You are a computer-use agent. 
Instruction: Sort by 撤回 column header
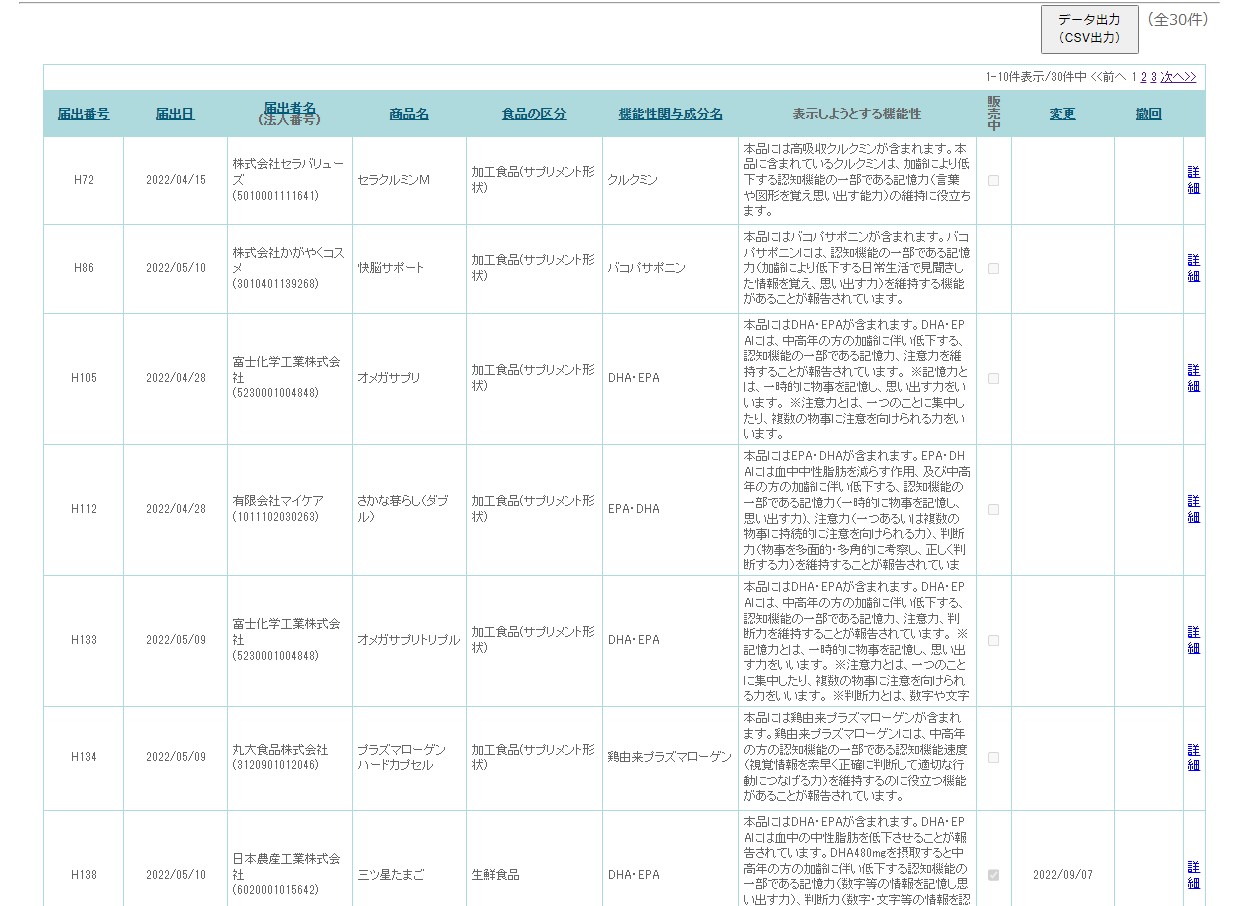[x=1148, y=114]
